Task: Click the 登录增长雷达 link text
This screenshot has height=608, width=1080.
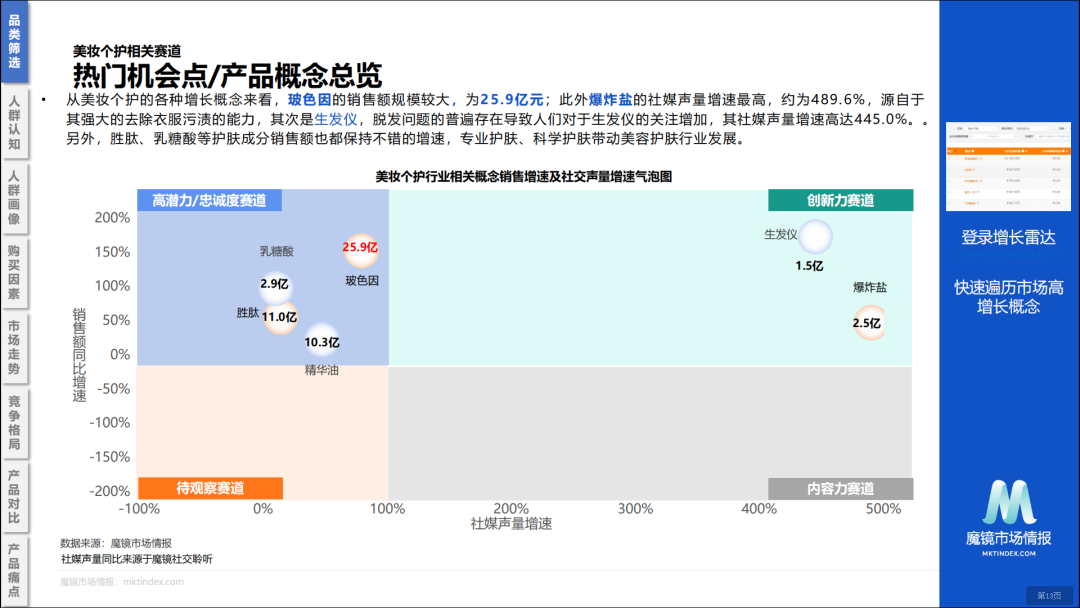Action: pos(1008,238)
